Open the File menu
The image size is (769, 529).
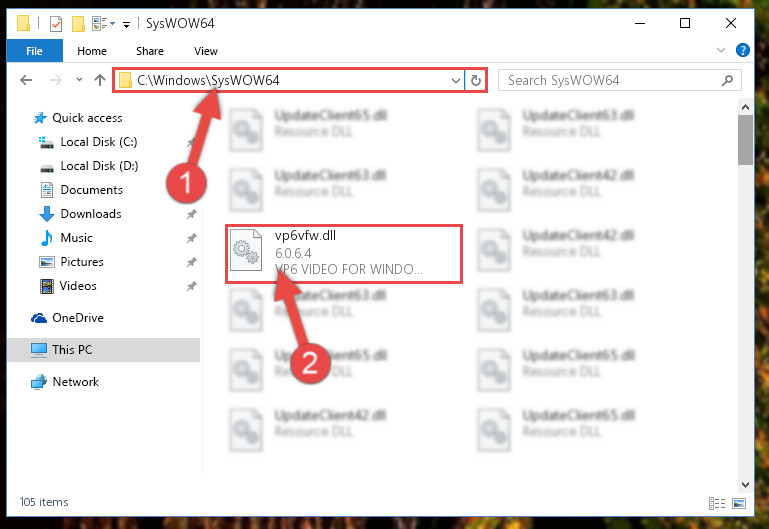click(x=34, y=51)
